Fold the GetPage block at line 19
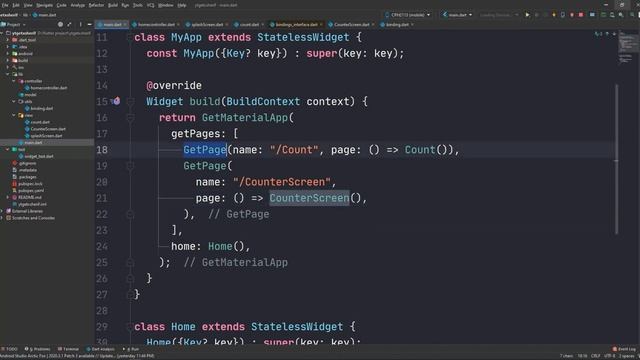 [x=130, y=166]
